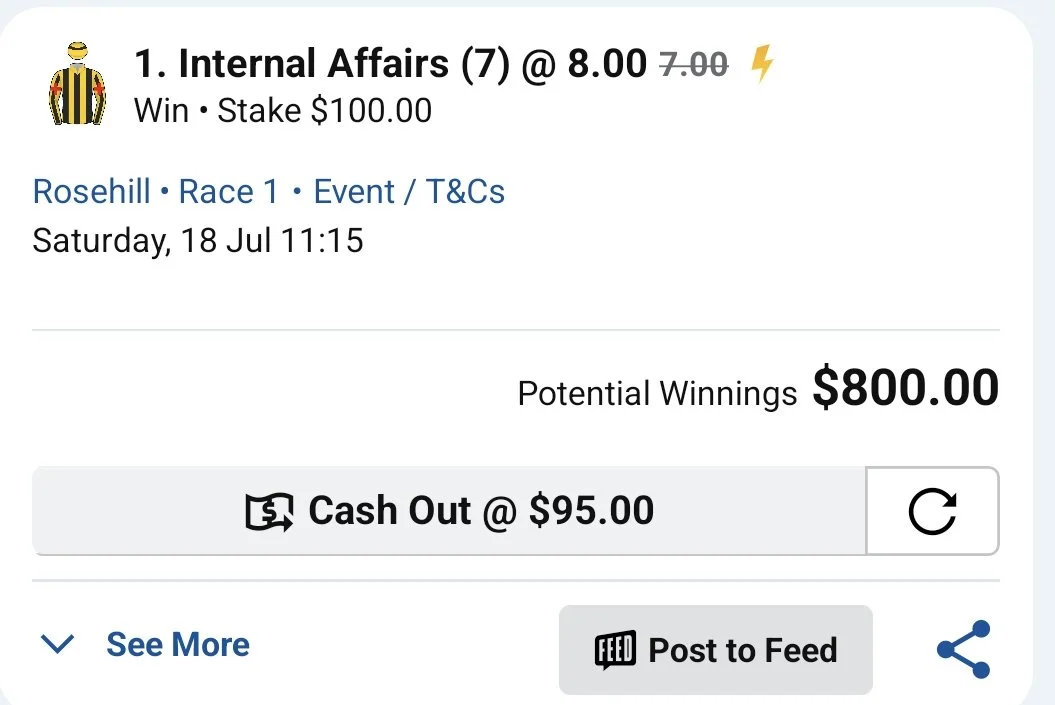1055x705 pixels.
Task: Click the Potential Winnings label
Action: (657, 394)
